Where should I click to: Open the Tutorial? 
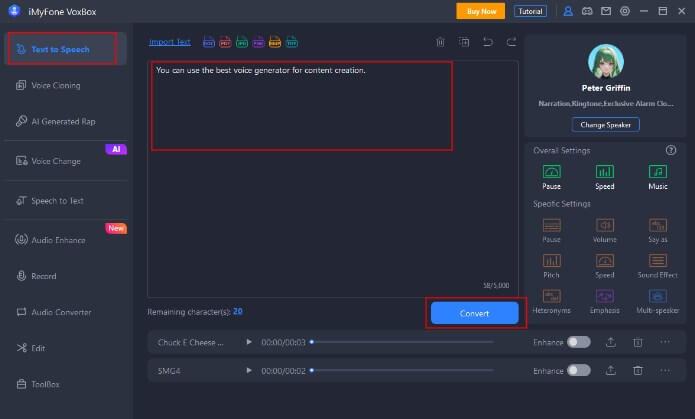(x=530, y=12)
